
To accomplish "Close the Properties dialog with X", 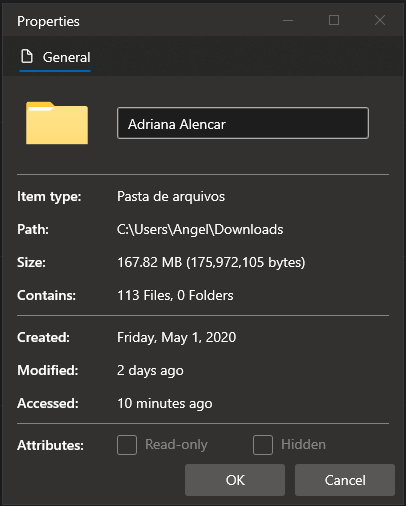I will click(380, 20).
